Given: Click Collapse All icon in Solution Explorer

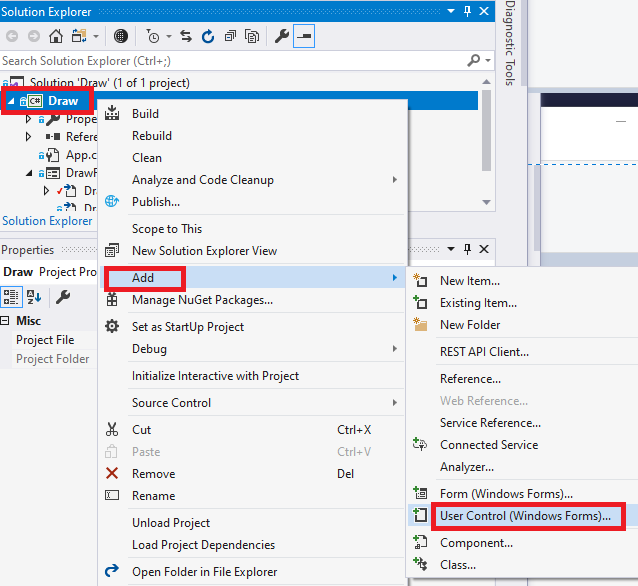Looking at the screenshot, I should point(230,37).
